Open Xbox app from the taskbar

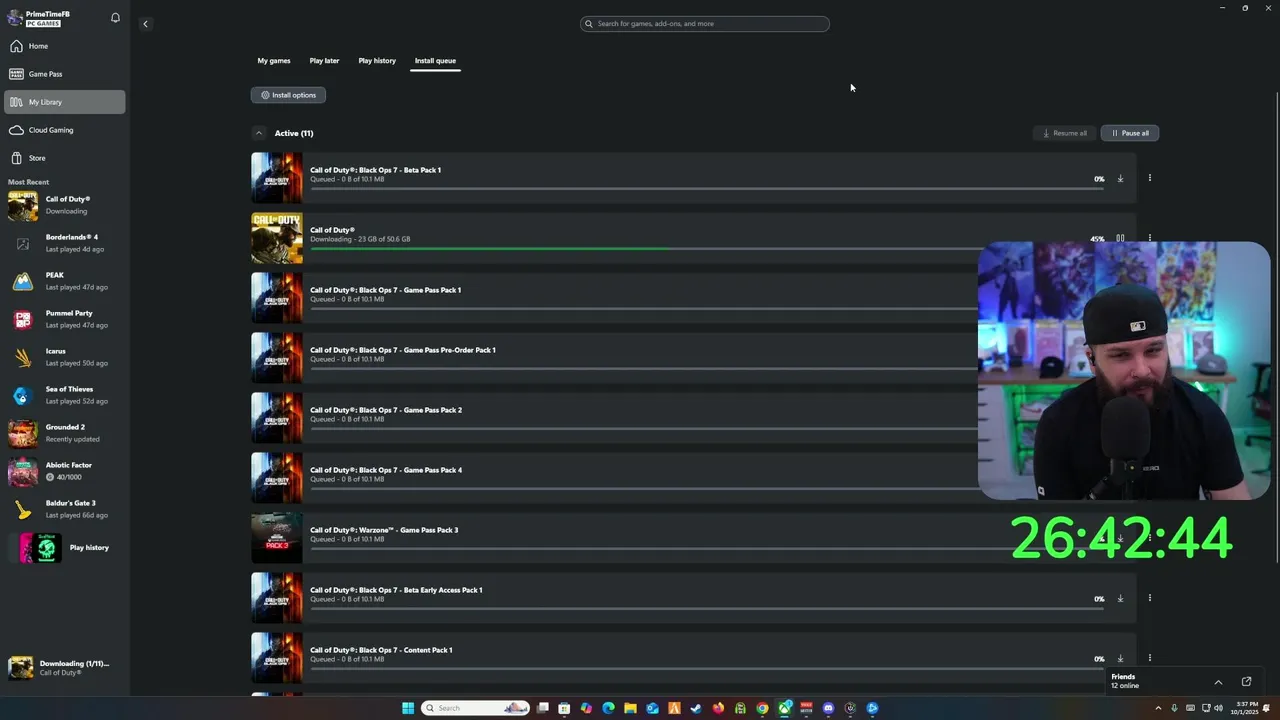click(784, 708)
